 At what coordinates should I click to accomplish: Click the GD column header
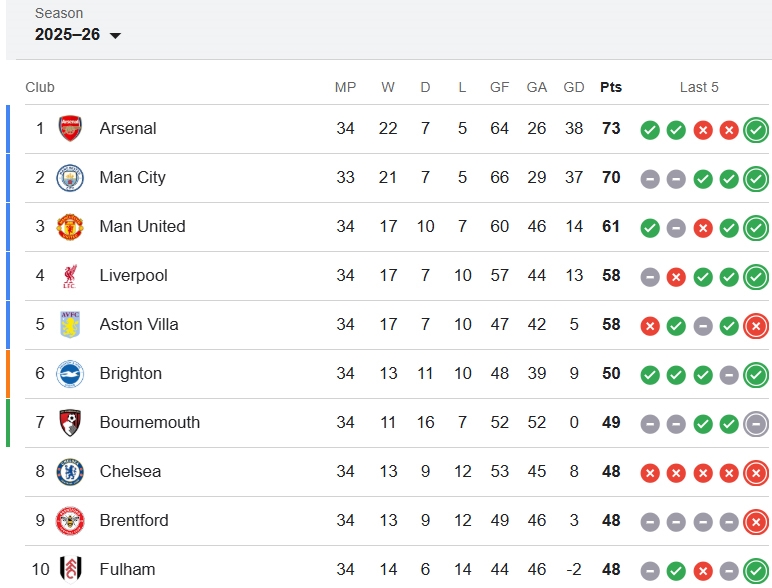tap(574, 87)
